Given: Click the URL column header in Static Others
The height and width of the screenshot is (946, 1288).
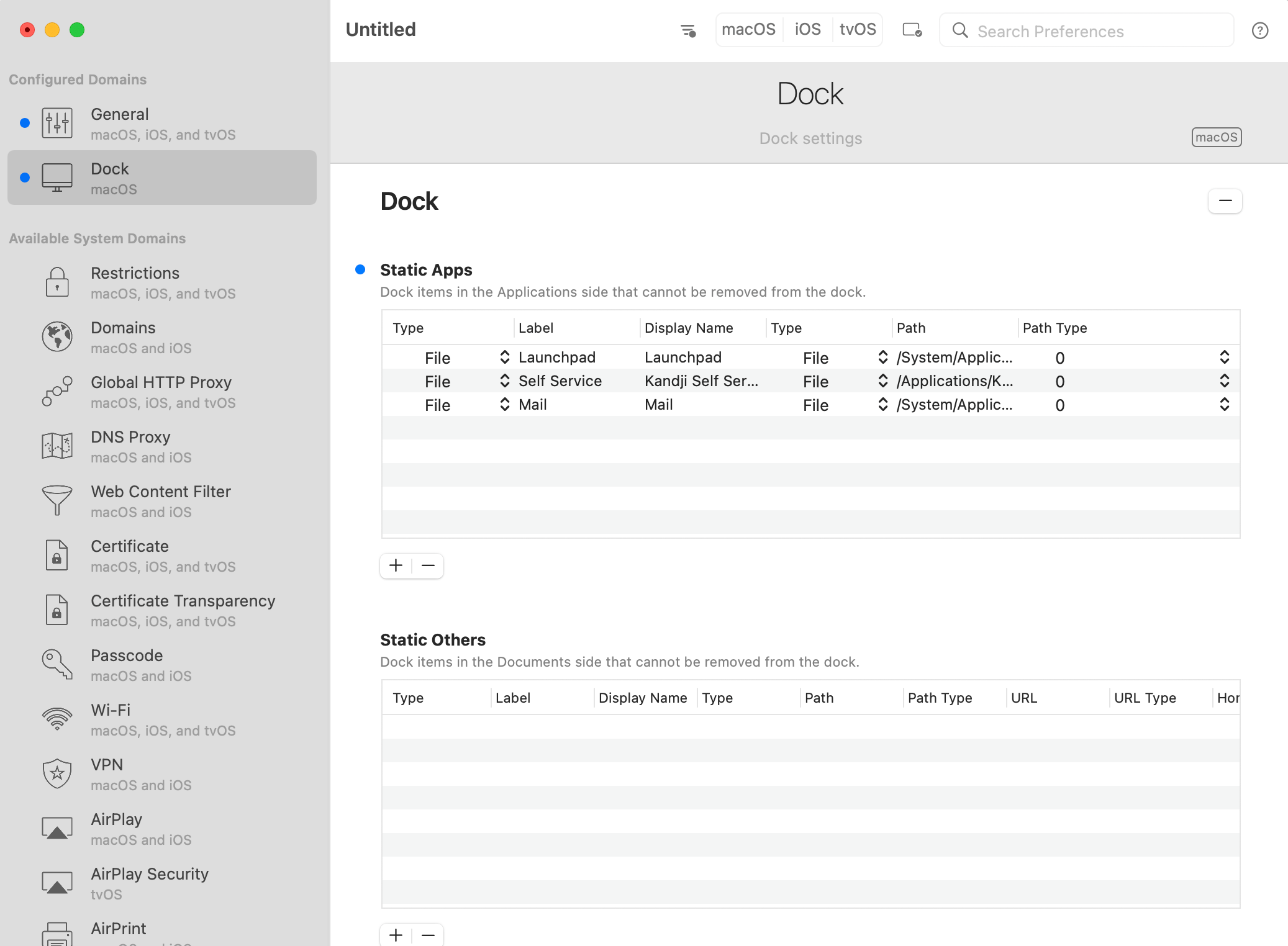Looking at the screenshot, I should [x=1024, y=698].
